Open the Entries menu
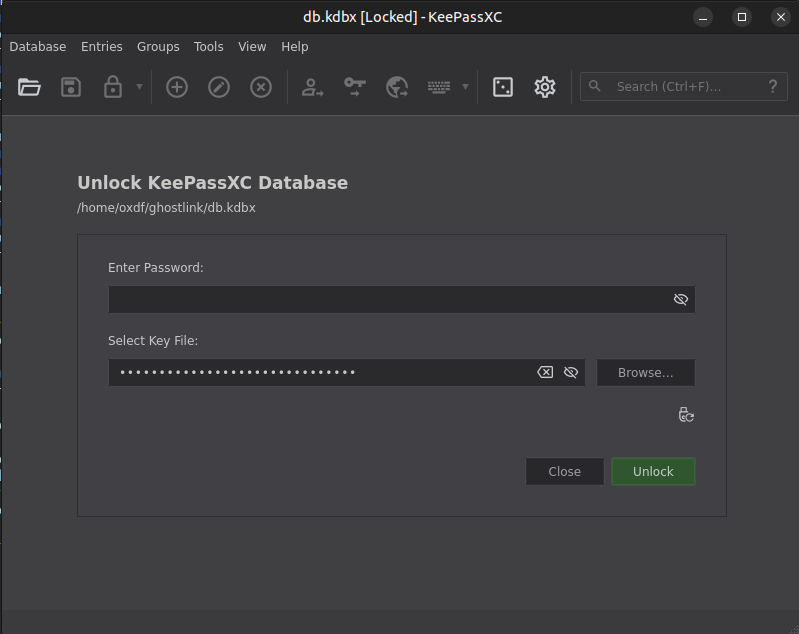This screenshot has width=799, height=634. click(x=102, y=47)
